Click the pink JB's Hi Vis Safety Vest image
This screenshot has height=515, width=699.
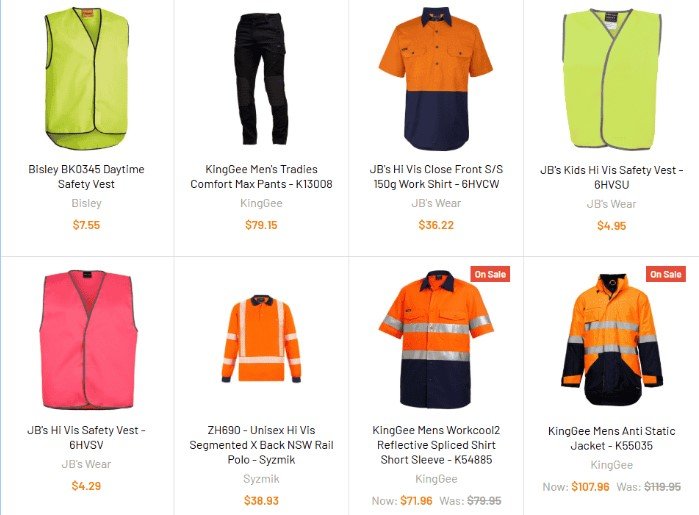click(86, 340)
